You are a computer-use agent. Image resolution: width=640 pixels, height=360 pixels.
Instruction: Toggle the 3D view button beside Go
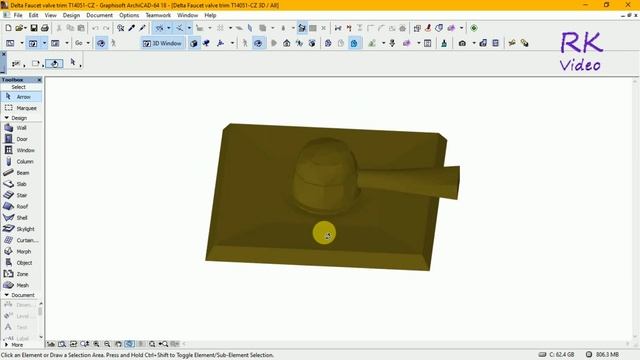point(101,43)
